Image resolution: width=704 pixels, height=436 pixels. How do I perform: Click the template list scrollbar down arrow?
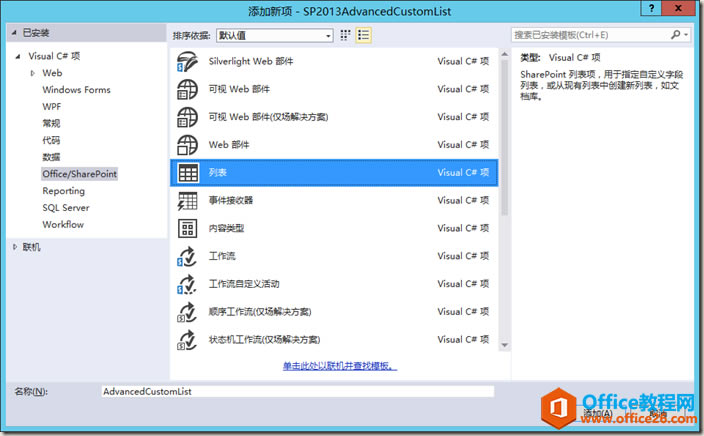[505, 345]
